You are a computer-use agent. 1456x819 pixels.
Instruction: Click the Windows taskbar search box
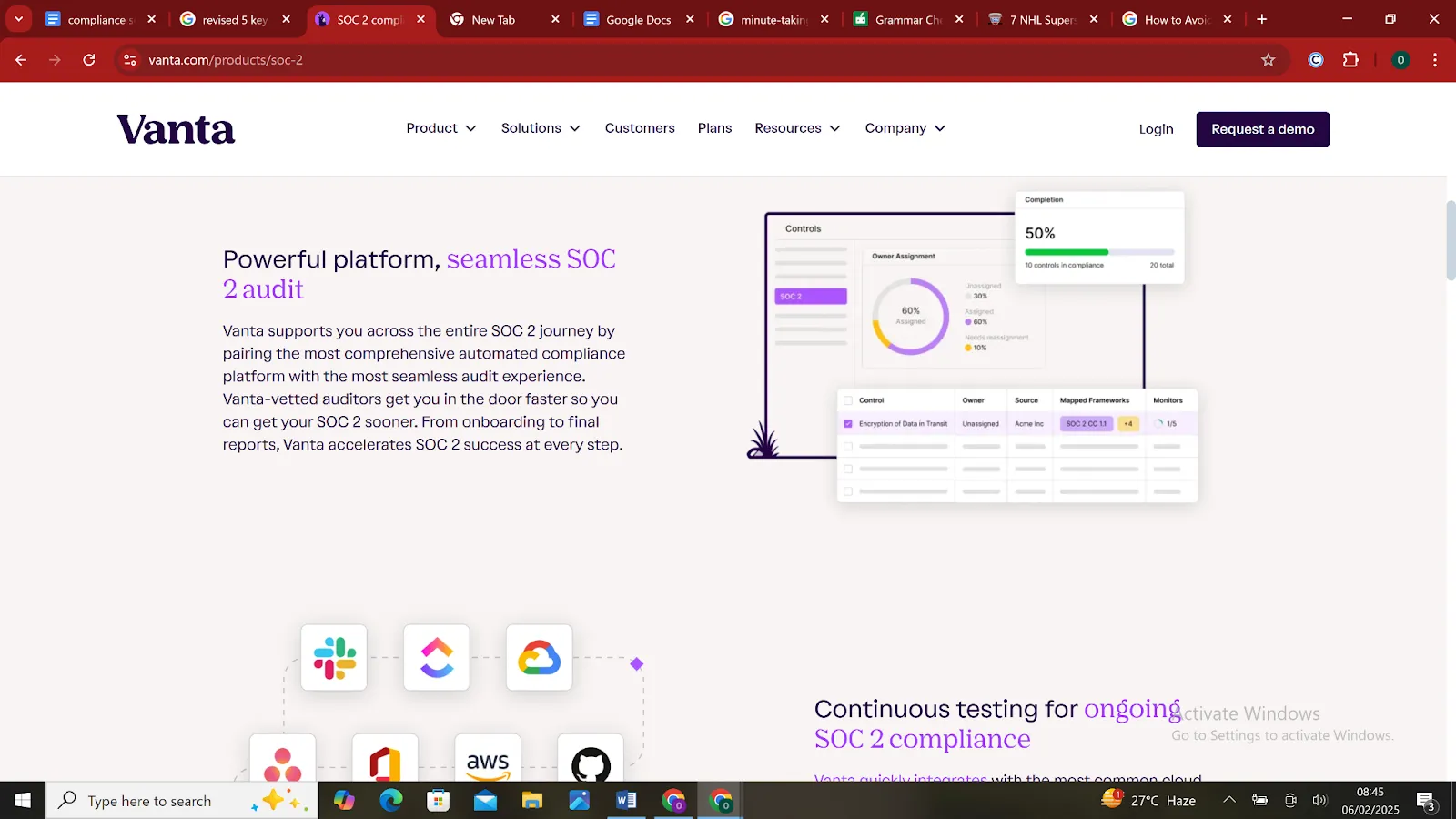click(x=182, y=801)
